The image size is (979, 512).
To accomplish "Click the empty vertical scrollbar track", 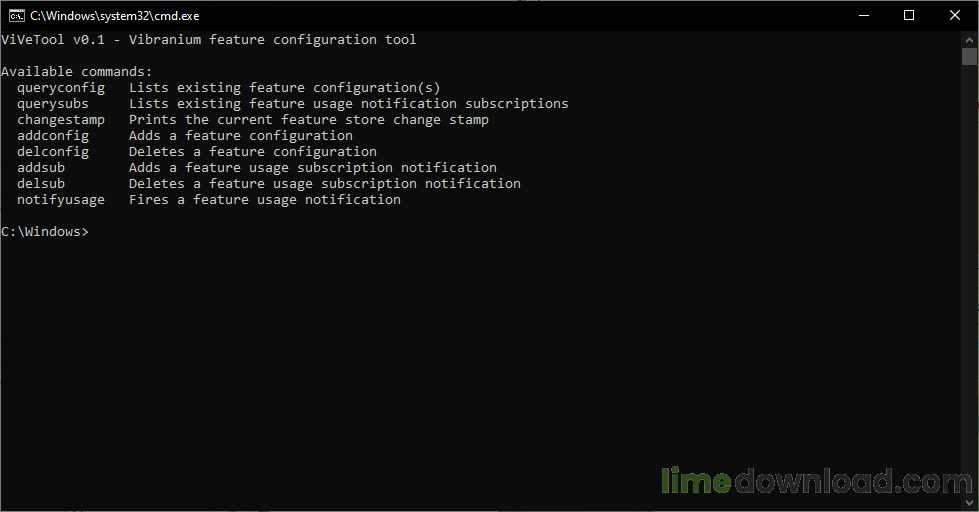I will pyautogui.click(x=969, y=280).
